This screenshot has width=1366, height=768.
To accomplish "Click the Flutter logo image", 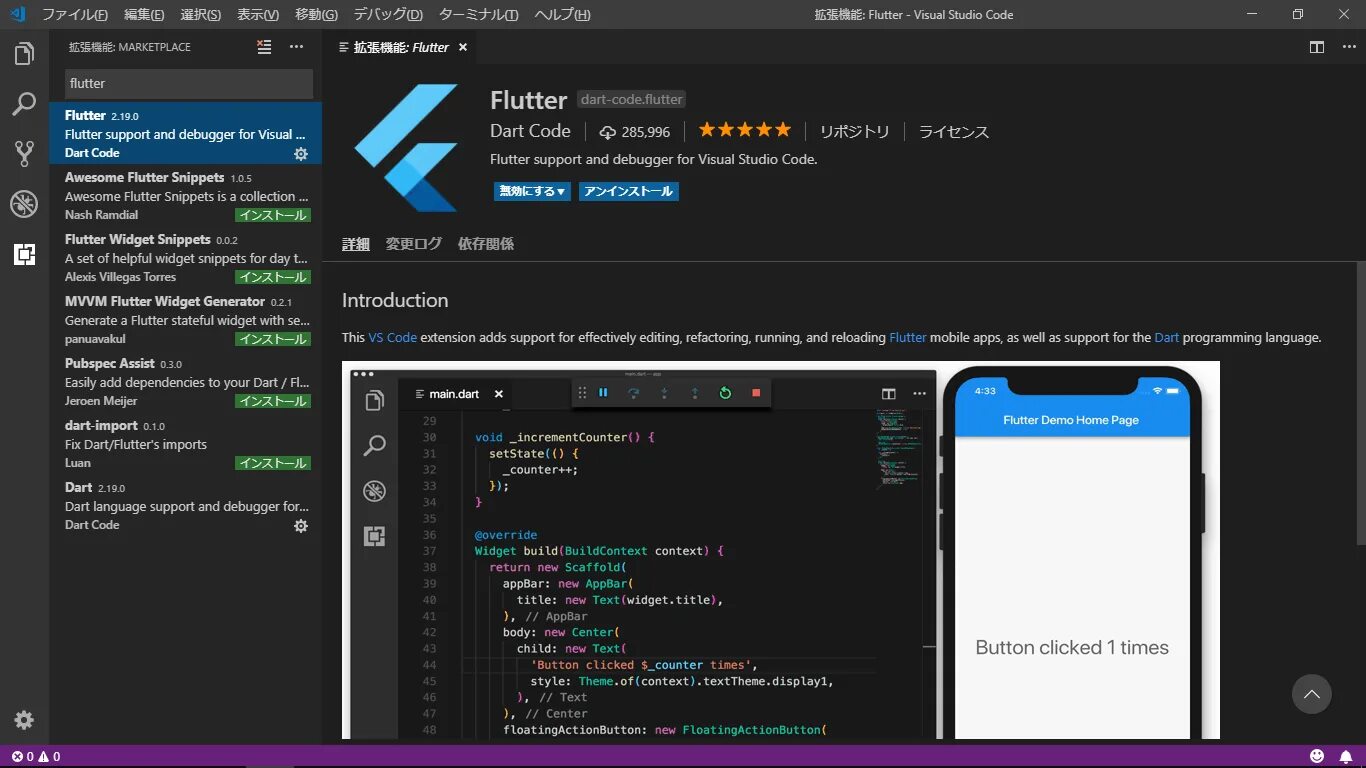I will 406,148.
